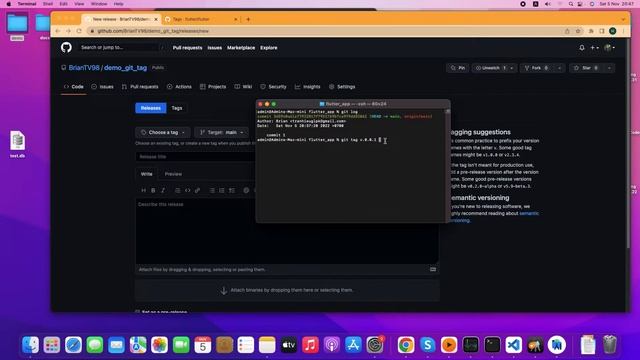Open the Shell menu in menu bar
Viewport: 640px width, 360px height.
tap(48, 4)
